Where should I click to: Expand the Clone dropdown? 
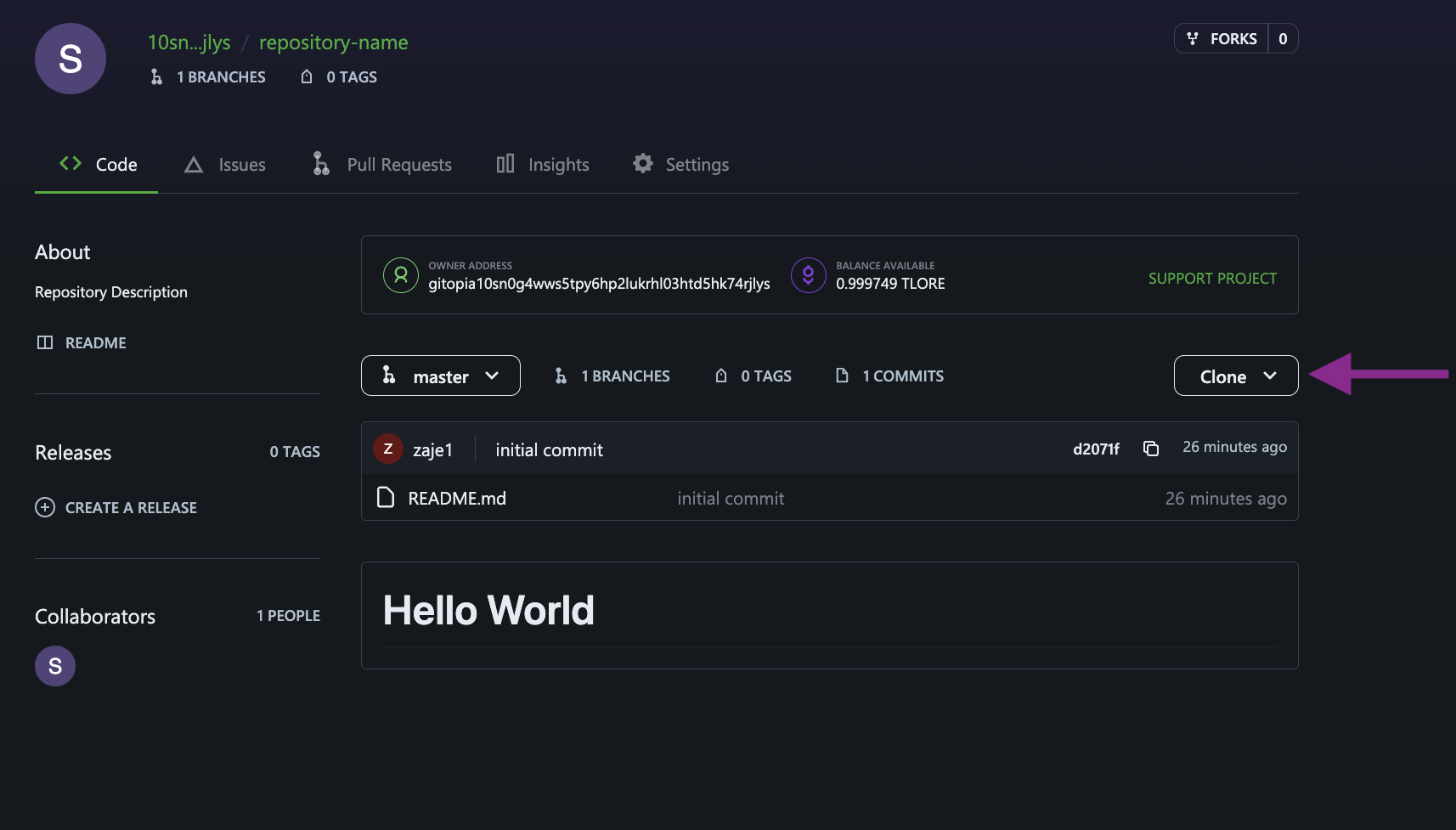point(1235,375)
